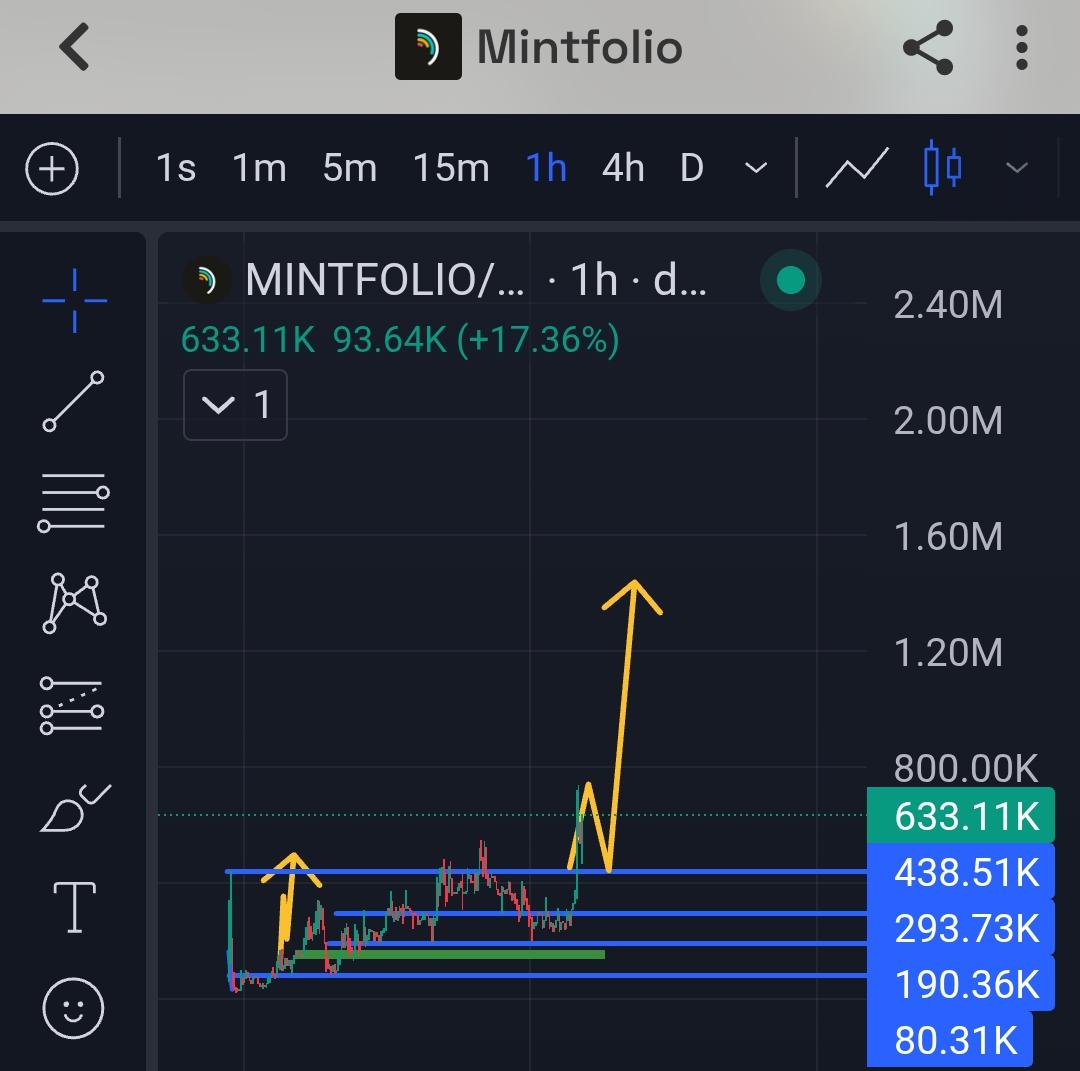The height and width of the screenshot is (1071, 1080).
Task: Open the three-dot overflow menu
Action: pos(1022,48)
